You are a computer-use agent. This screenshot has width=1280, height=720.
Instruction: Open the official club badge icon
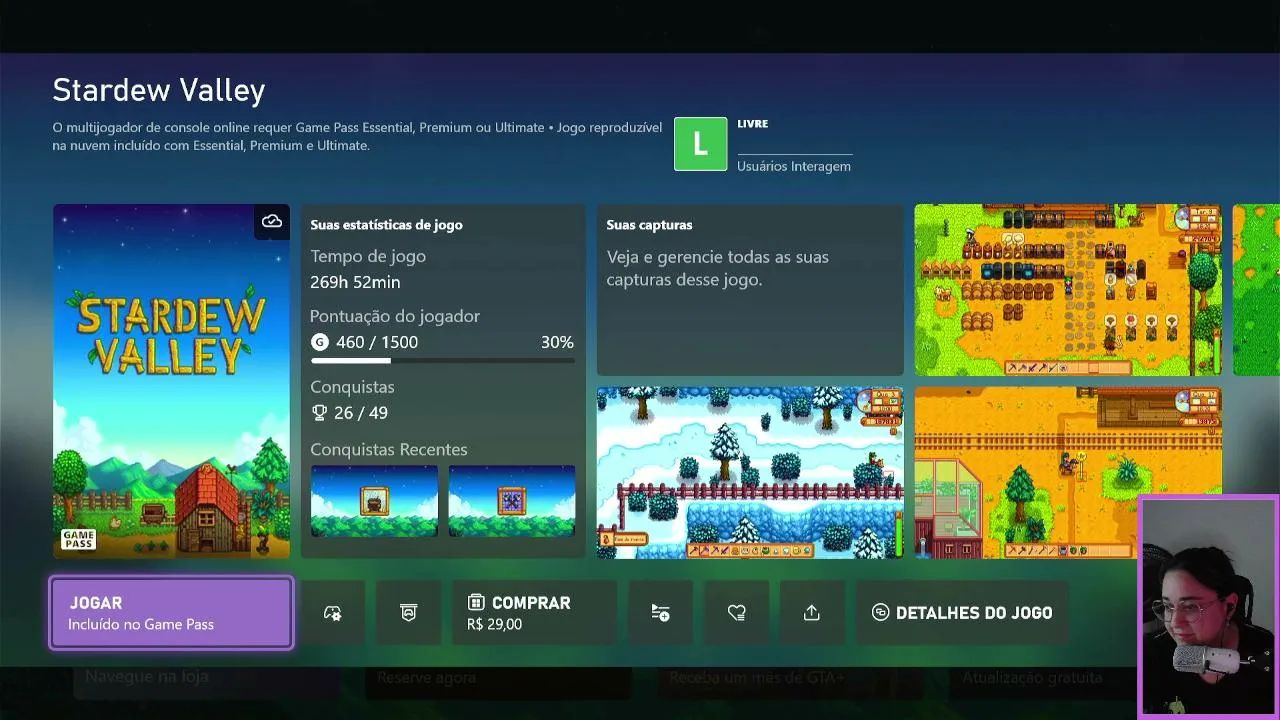coord(408,613)
